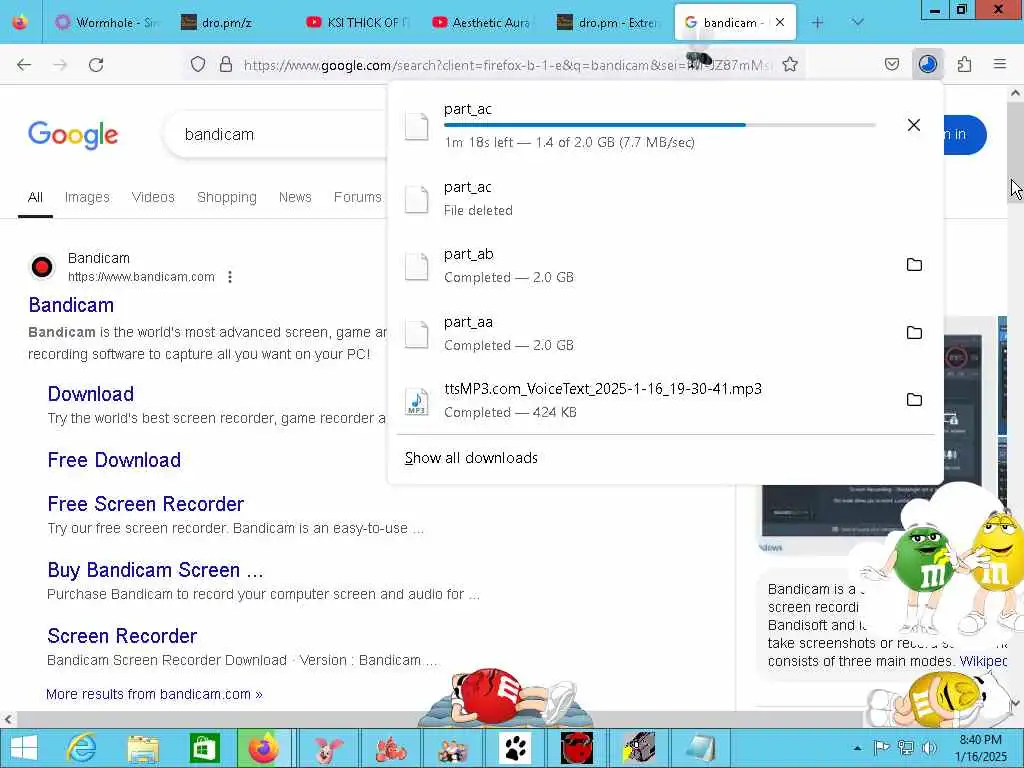Open File Explorer from taskbar
The height and width of the screenshot is (768, 1024).
click(143, 748)
